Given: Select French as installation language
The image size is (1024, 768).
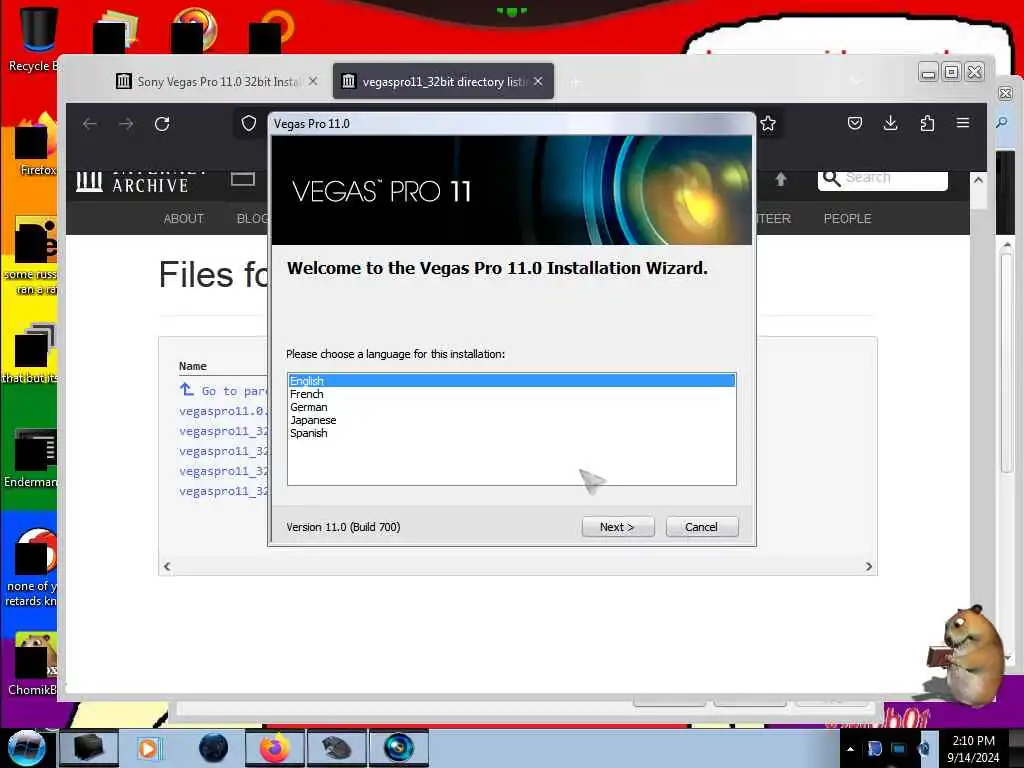Looking at the screenshot, I should (x=511, y=394).
